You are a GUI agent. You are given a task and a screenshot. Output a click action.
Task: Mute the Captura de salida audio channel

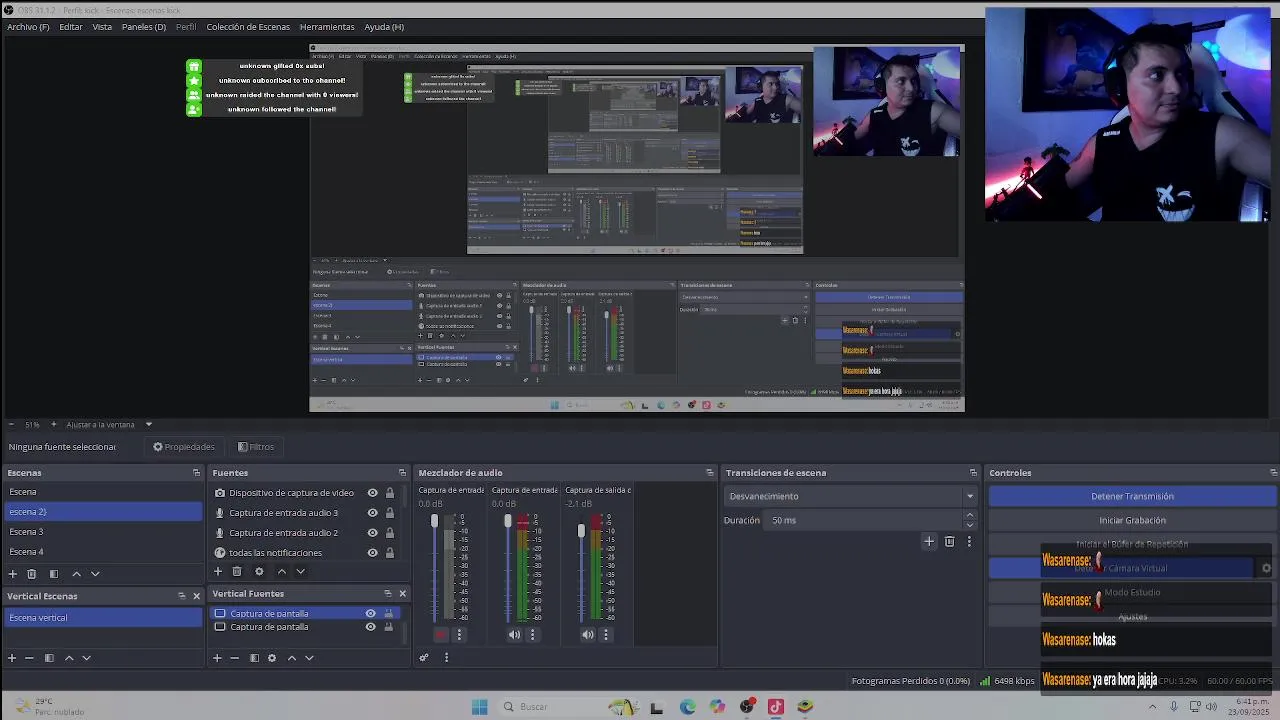pos(588,634)
